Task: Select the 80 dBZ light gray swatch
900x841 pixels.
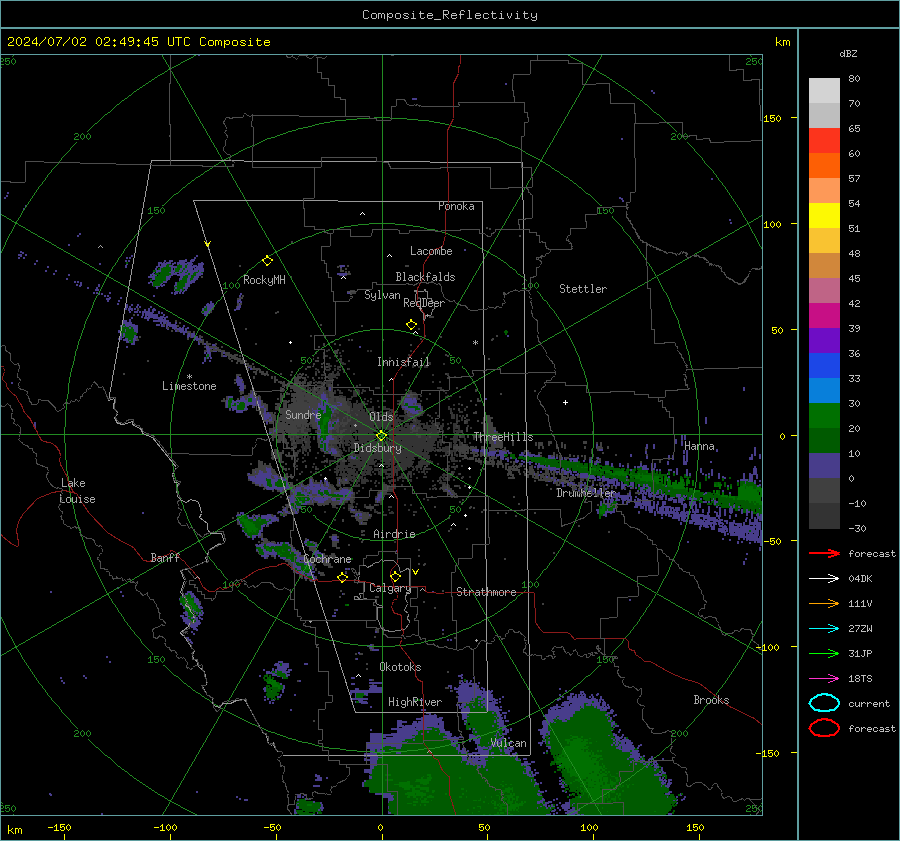Action: [824, 90]
